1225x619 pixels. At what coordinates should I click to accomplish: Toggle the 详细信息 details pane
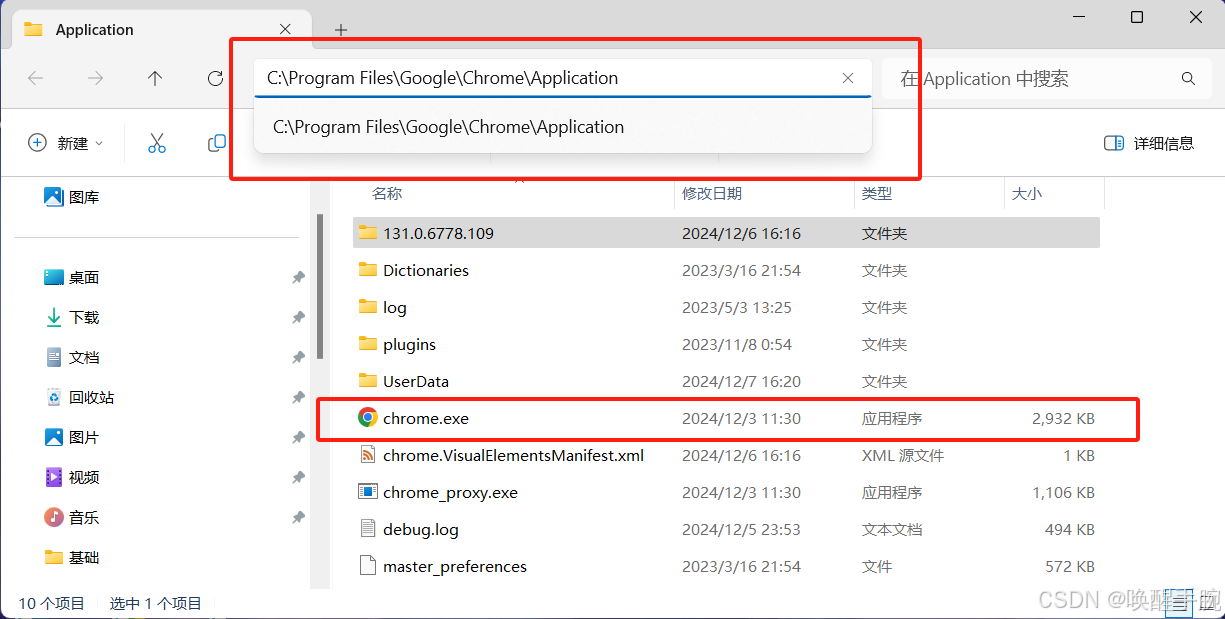click(1149, 143)
